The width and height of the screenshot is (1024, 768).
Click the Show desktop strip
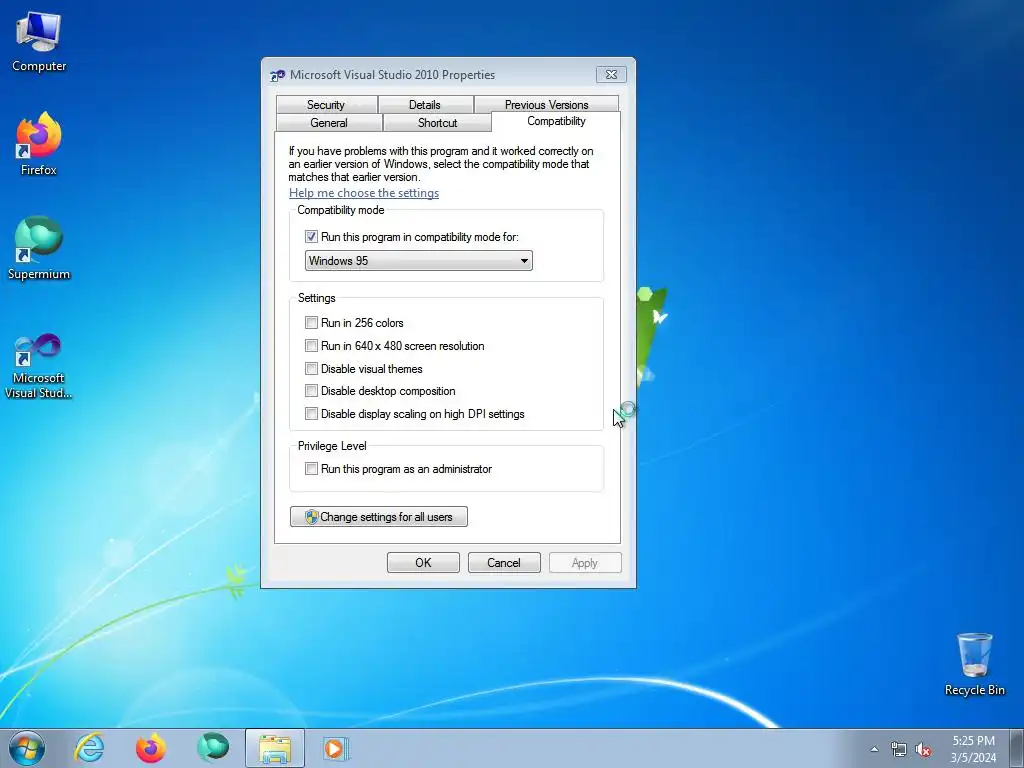1017,748
